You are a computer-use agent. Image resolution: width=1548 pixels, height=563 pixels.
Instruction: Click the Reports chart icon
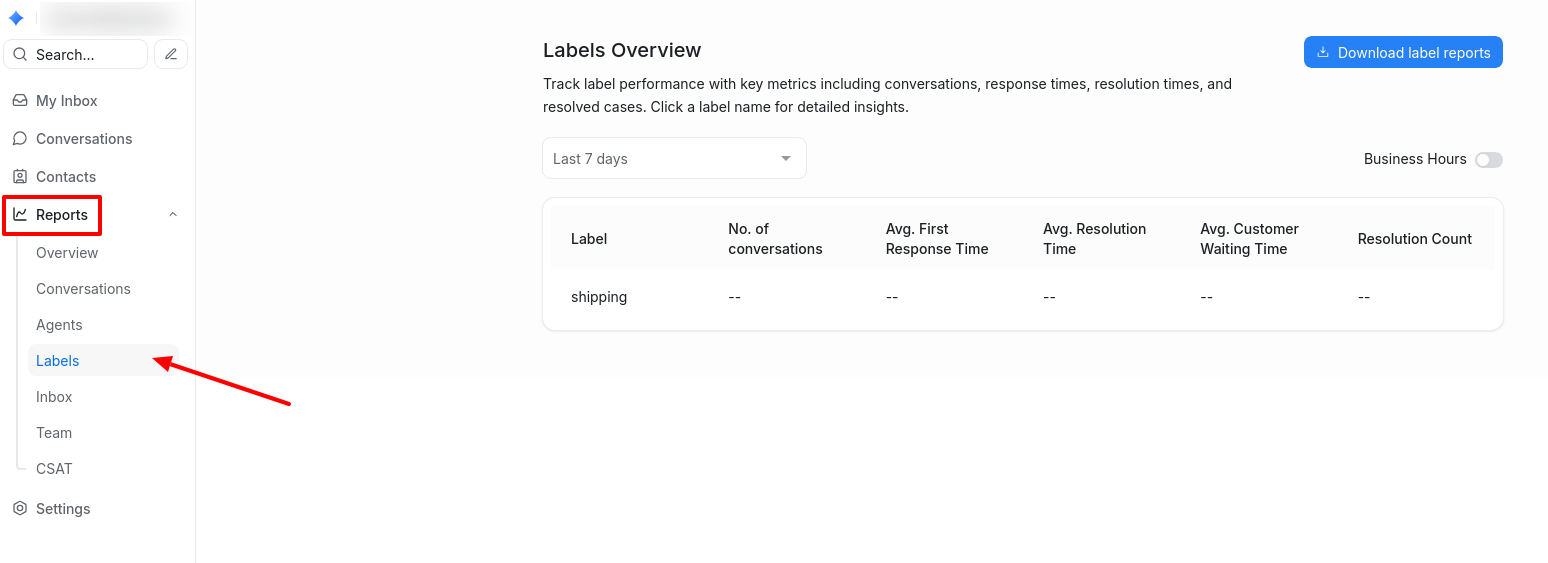20,215
